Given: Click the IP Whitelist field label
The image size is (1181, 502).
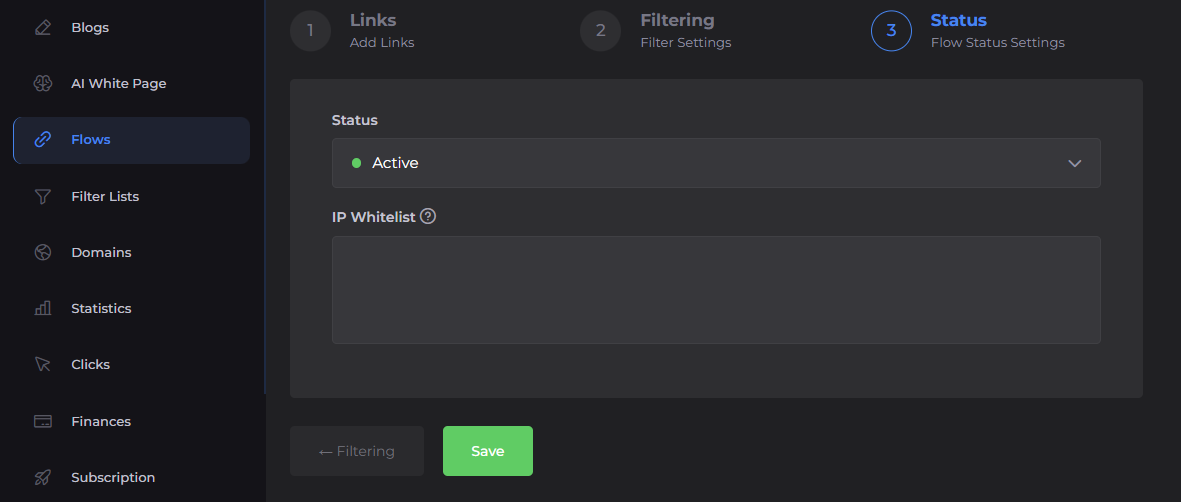Looking at the screenshot, I should (373, 217).
